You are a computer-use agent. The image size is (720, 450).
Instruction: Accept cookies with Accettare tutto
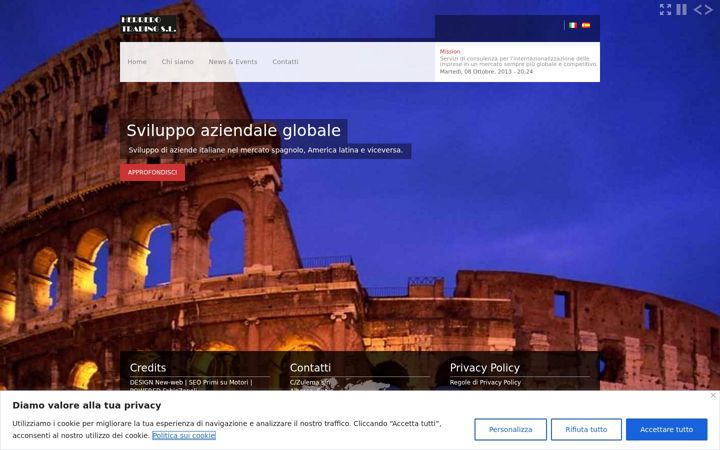coord(666,429)
